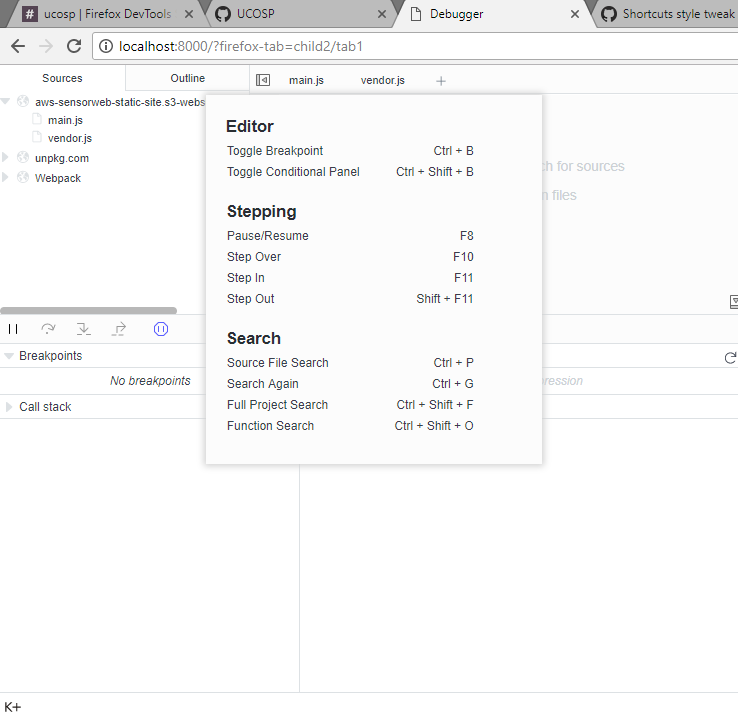Screen dimensions: 738x712
Task: Click the Step Out shortcut row in the modal
Action: [350, 299]
